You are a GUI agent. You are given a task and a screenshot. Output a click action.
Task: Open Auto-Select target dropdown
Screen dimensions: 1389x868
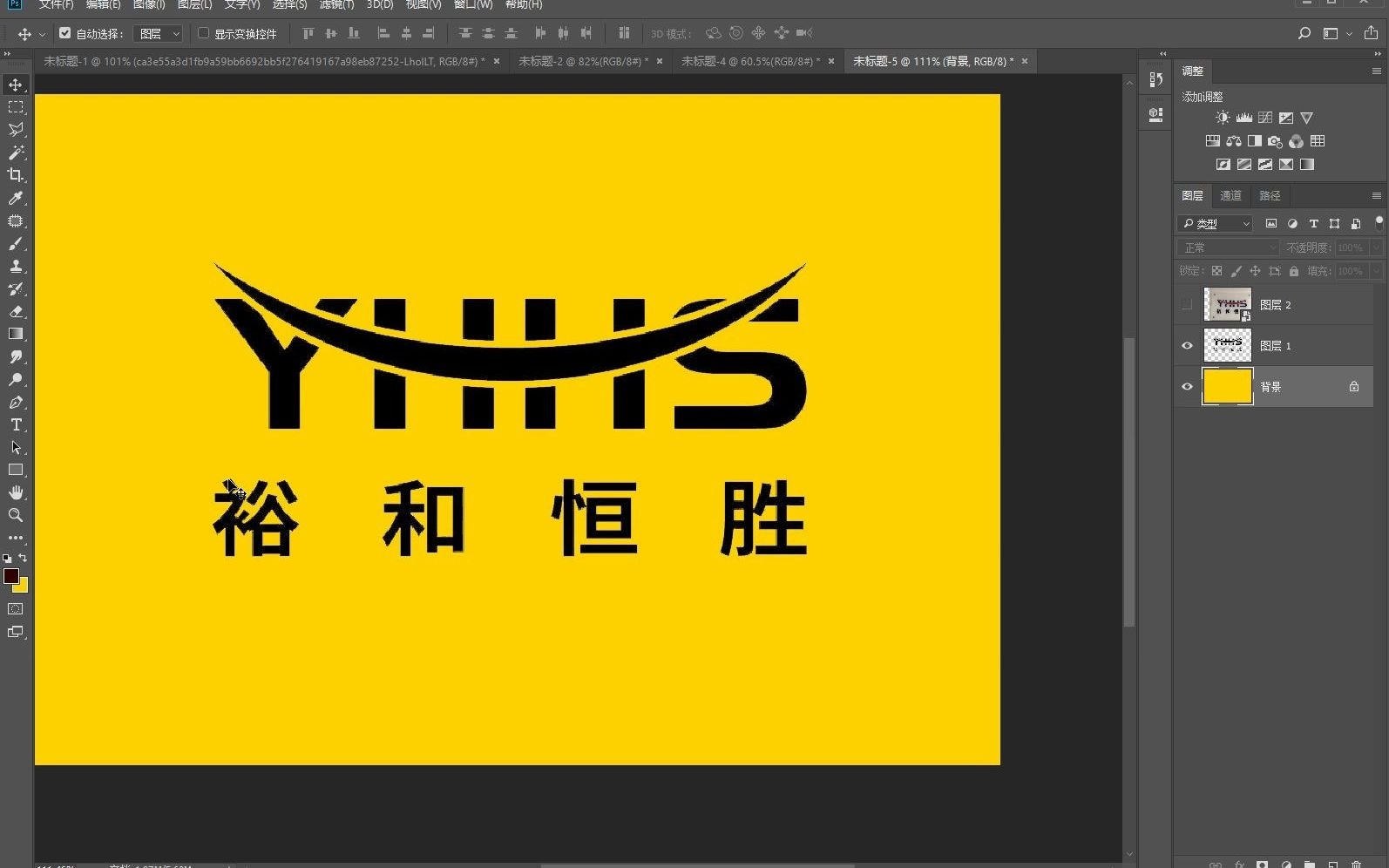coord(159,33)
